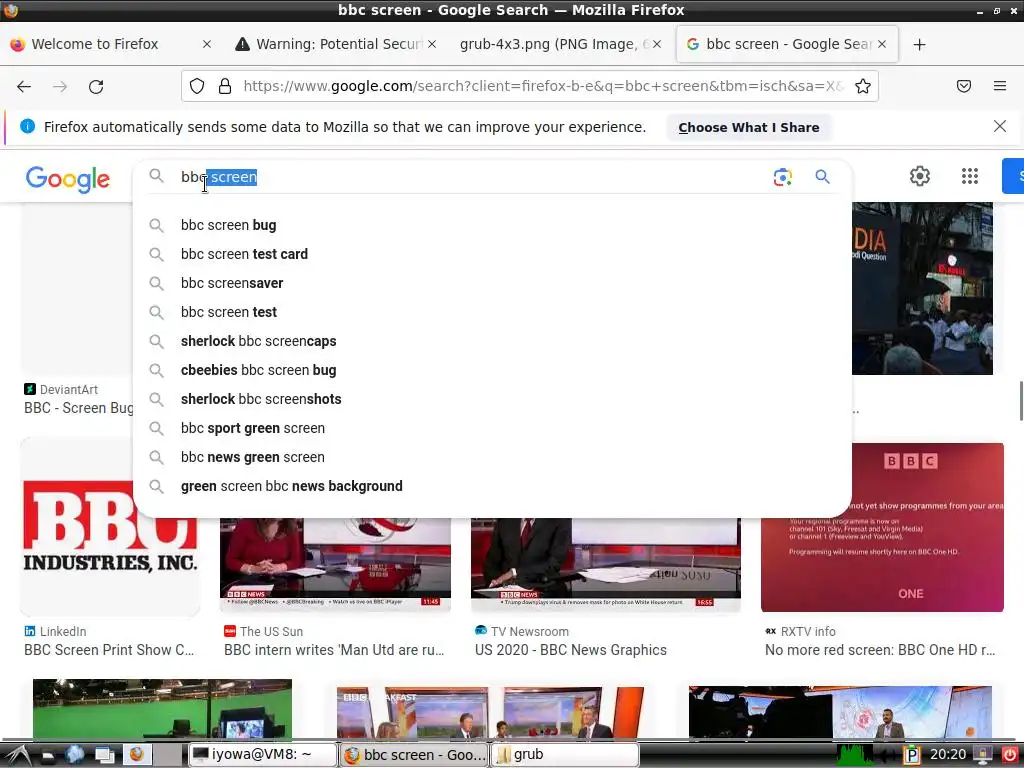Close the grub-4x3.png tab
The height and width of the screenshot is (768, 1024).
click(657, 44)
